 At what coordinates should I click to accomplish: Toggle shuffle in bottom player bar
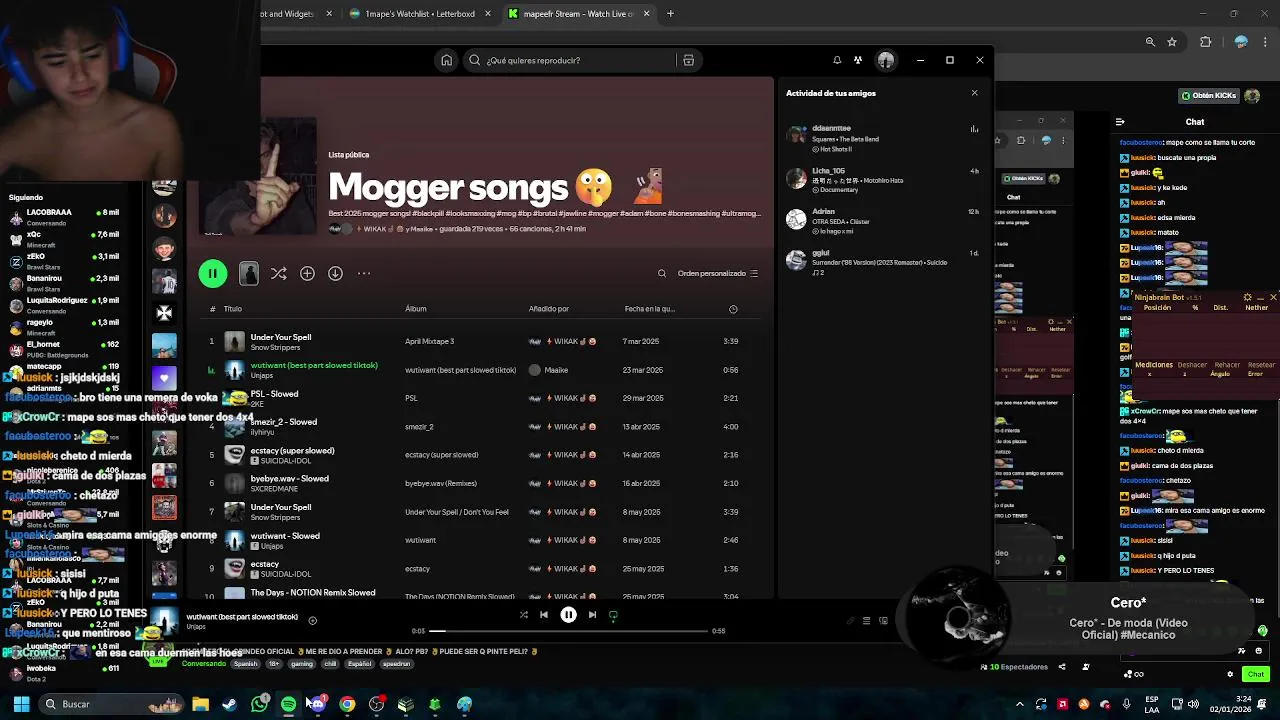(x=523, y=615)
